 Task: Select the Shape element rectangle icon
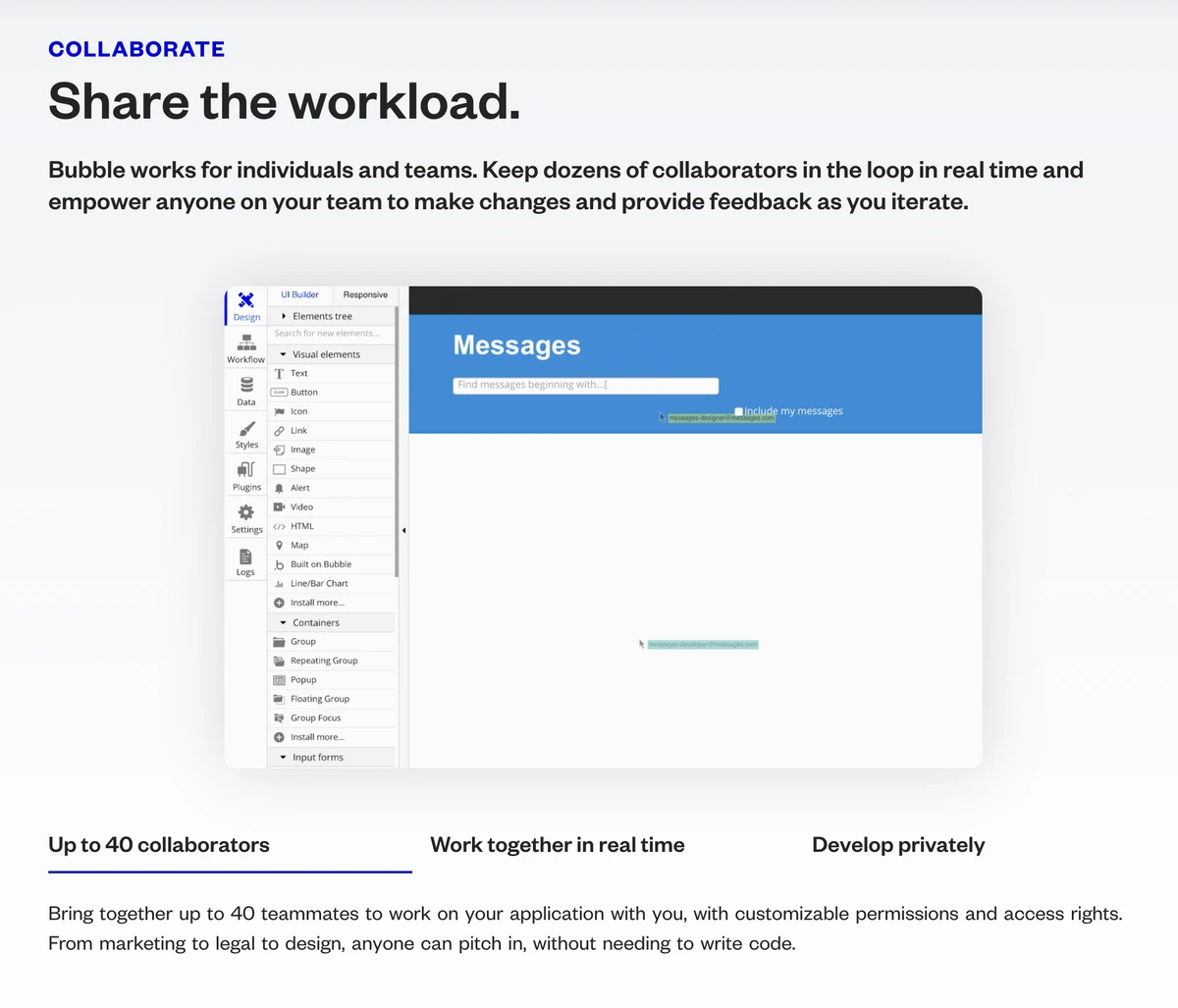pos(279,469)
